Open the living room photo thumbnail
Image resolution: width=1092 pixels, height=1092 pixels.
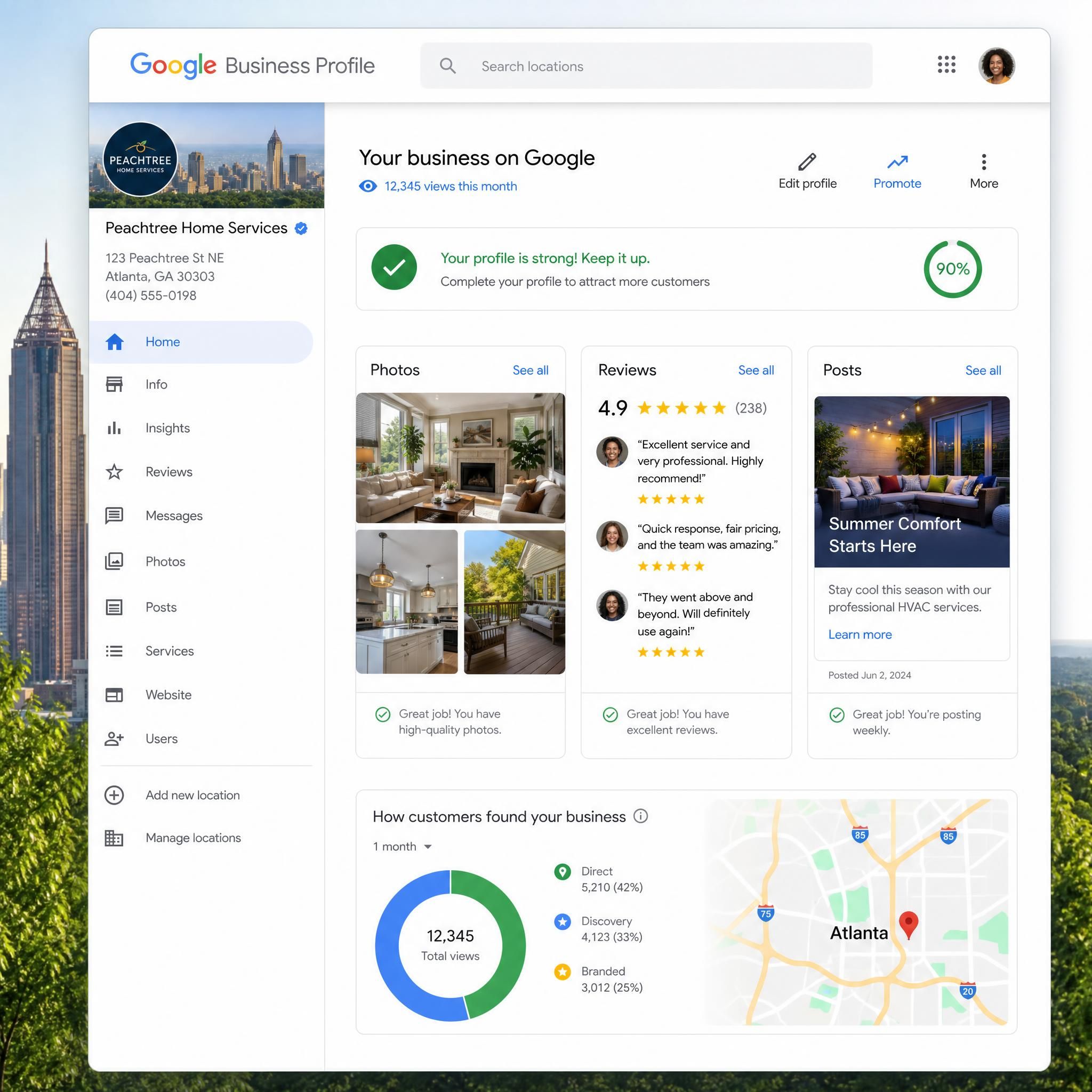pos(460,458)
